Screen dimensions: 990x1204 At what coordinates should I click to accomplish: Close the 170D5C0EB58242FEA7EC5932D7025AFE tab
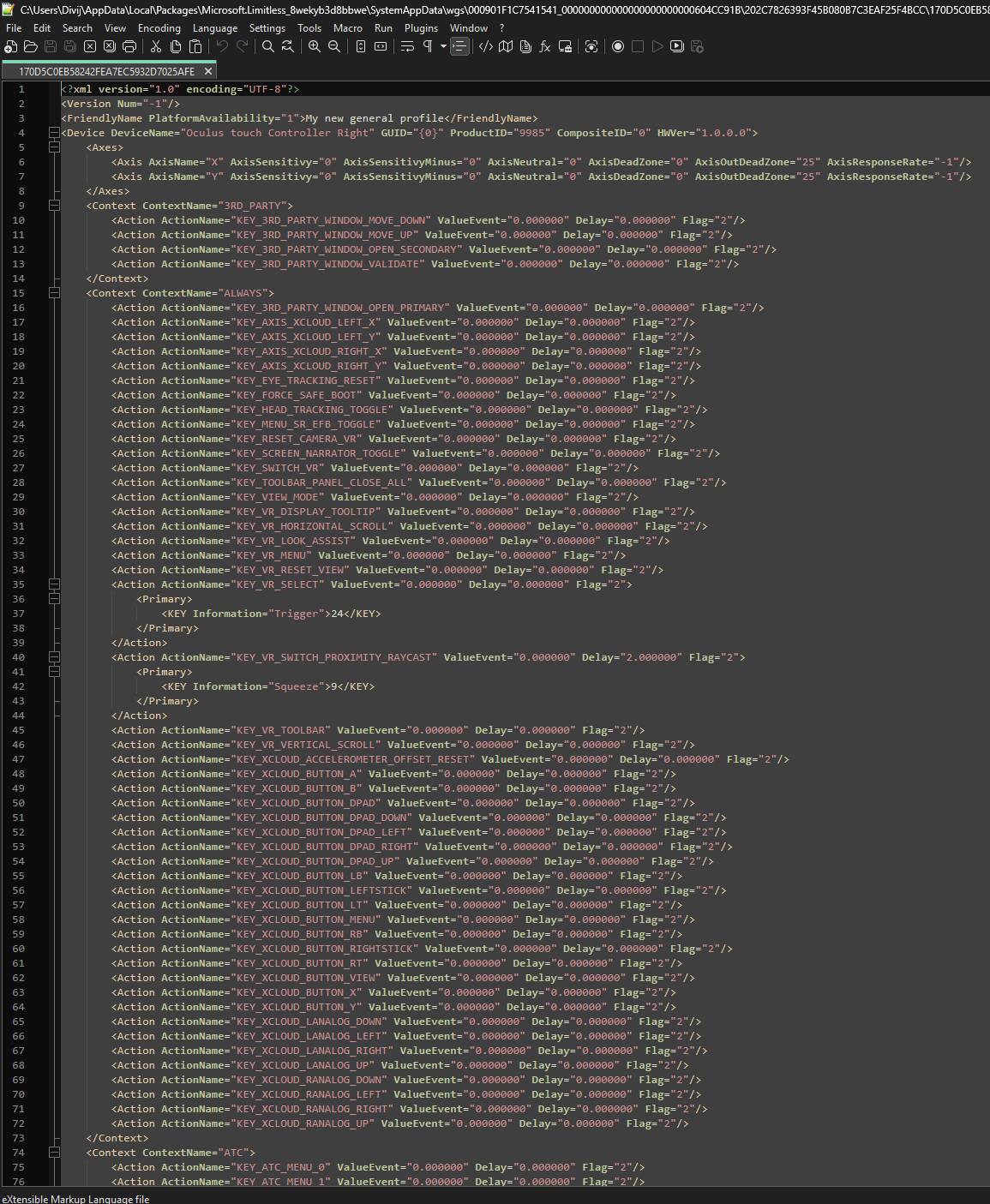(207, 72)
